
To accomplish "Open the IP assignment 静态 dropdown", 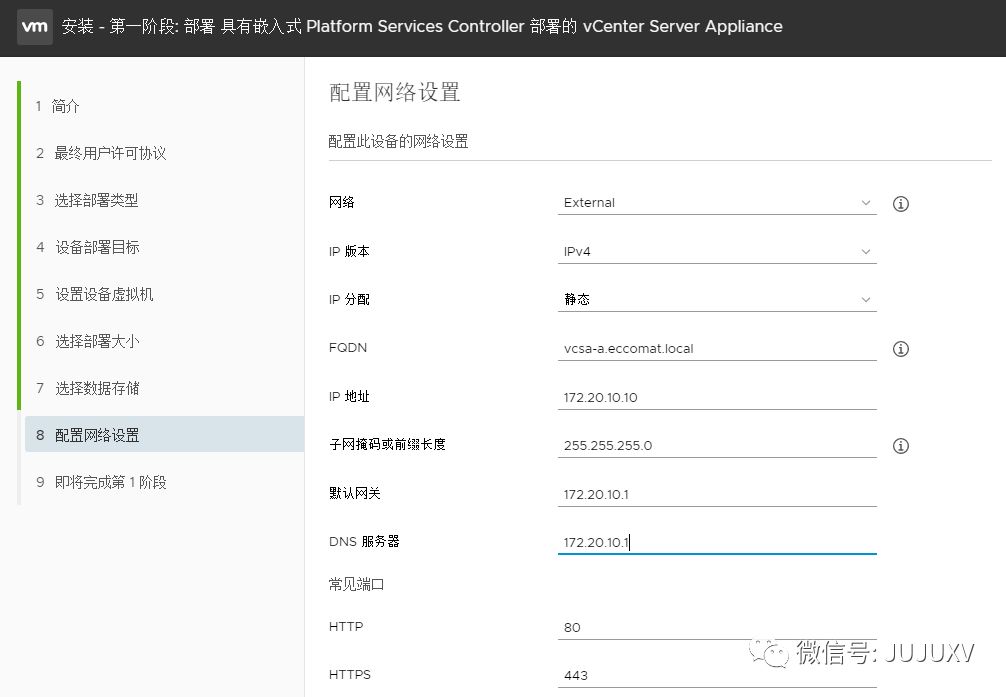I will pyautogui.click(x=717, y=299).
